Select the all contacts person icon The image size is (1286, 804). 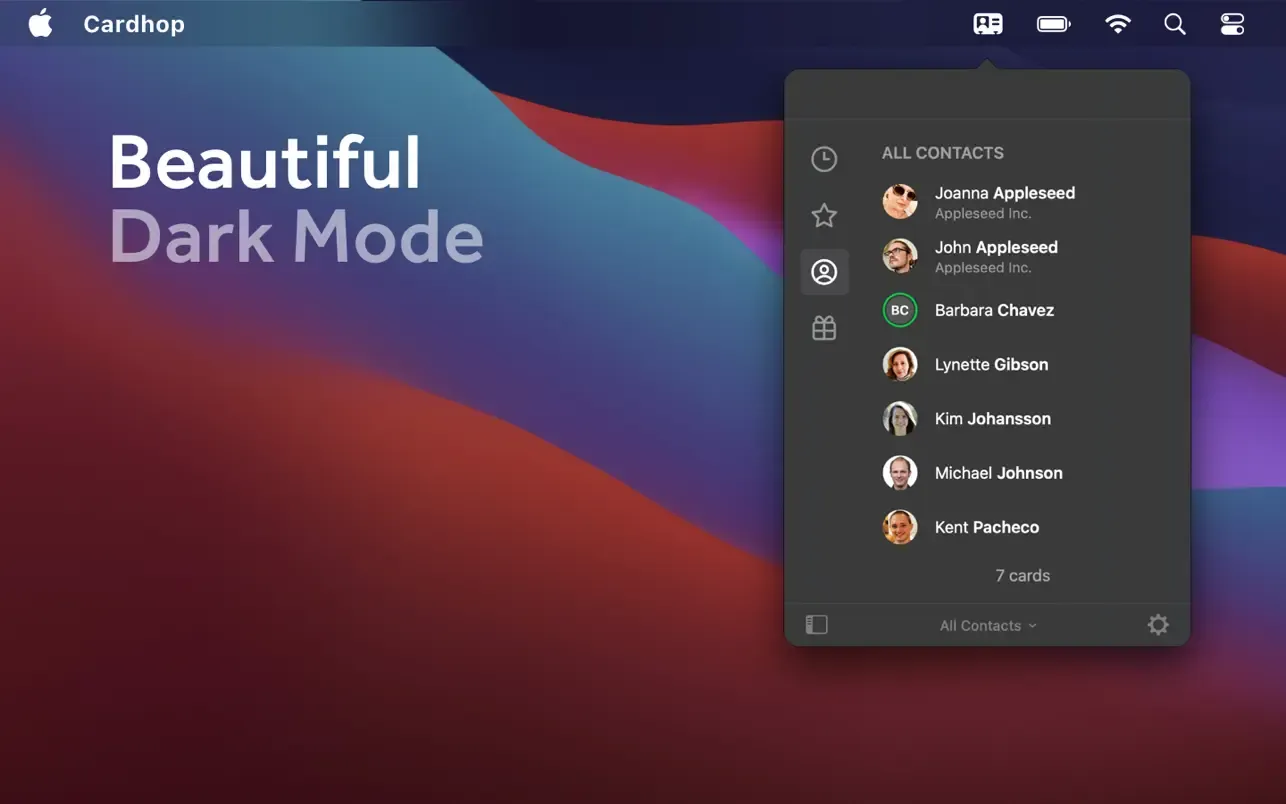(x=824, y=272)
